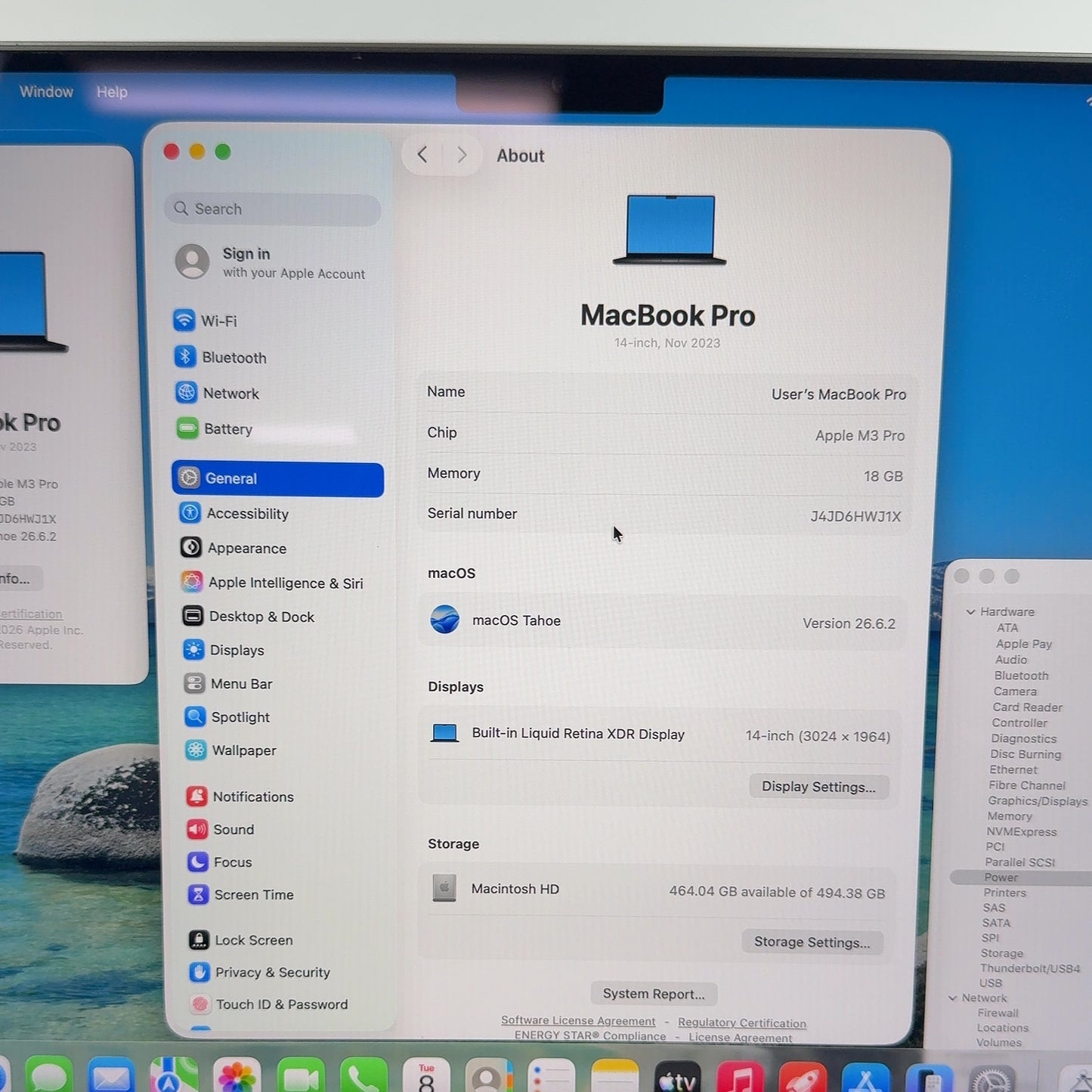
Task: Select Thunderbolt/USB4 in System Information
Action: [1030, 968]
